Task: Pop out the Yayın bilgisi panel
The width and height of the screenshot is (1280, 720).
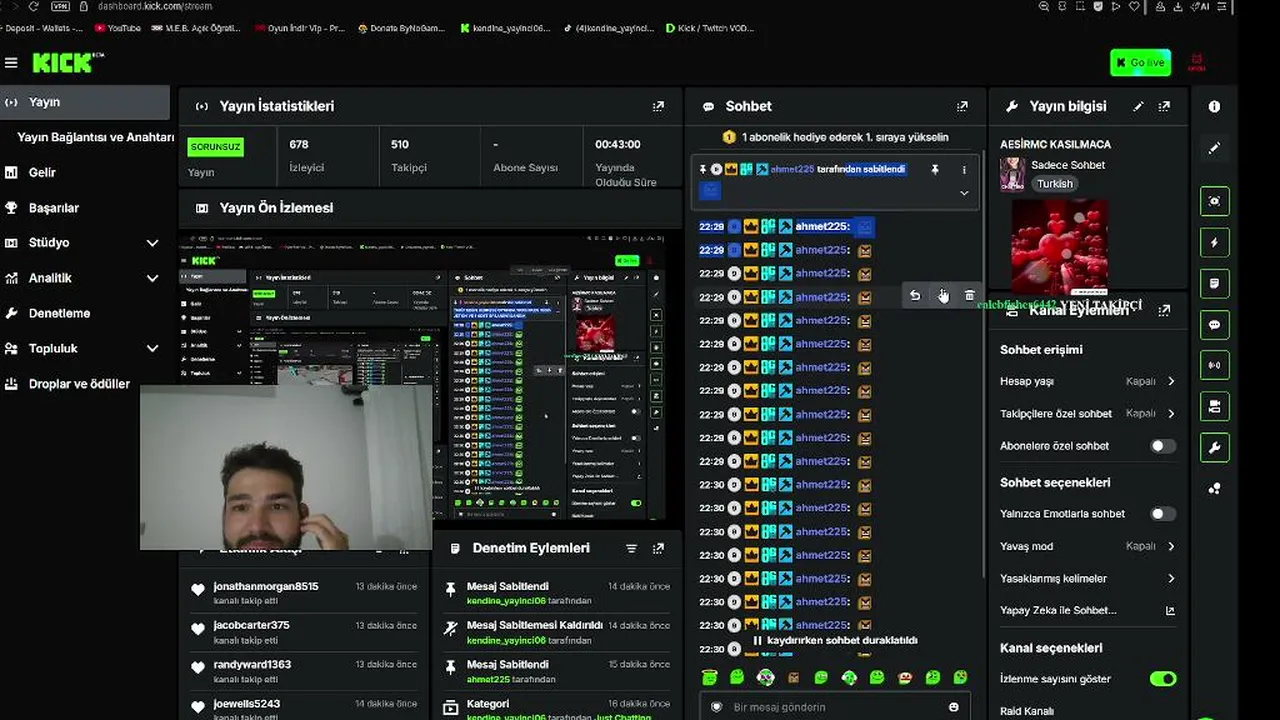Action: pos(1164,106)
